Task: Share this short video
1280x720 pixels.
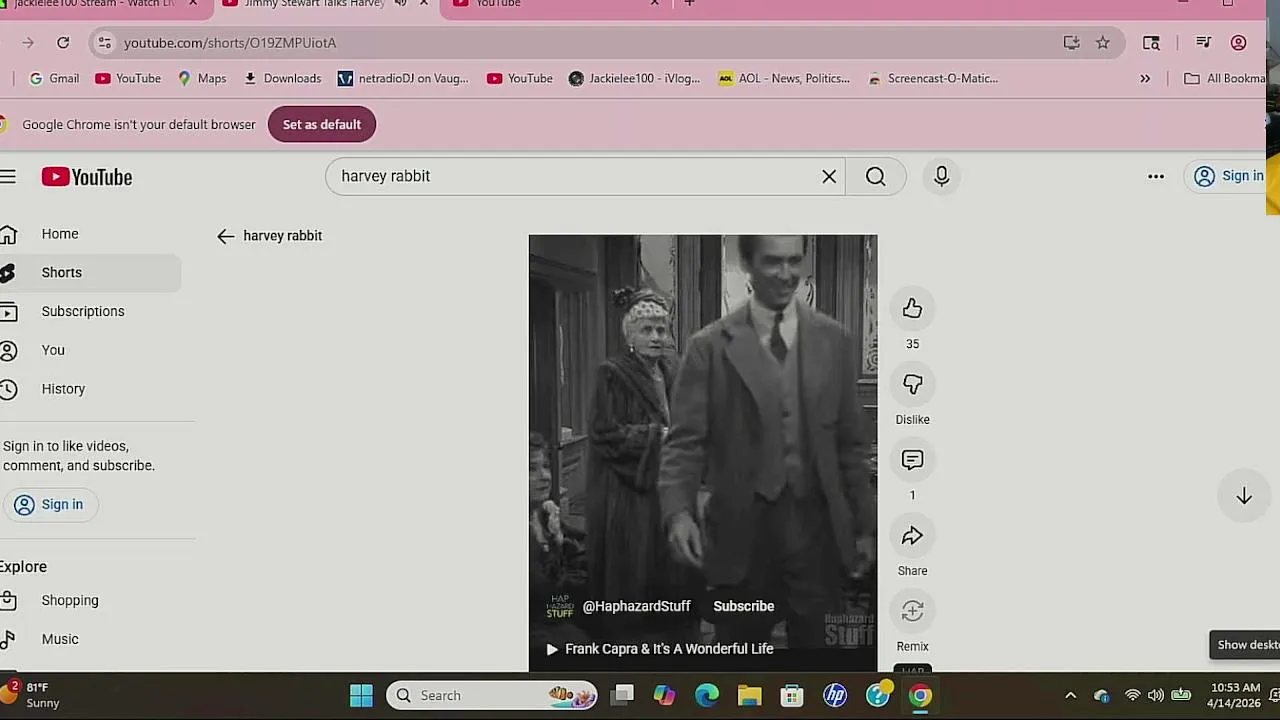Action: [912, 536]
